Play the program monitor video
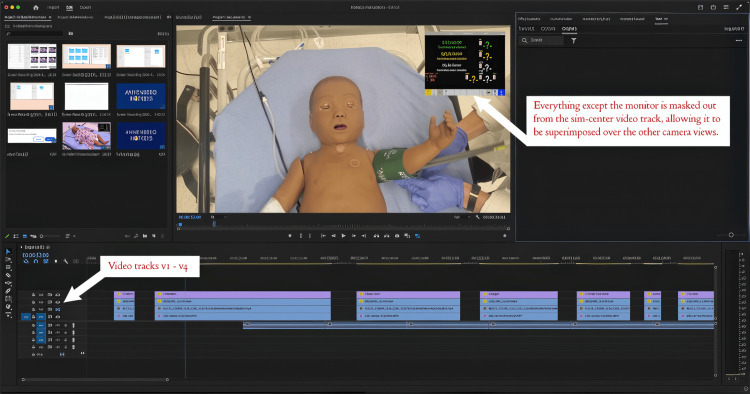The image size is (750, 394). click(x=343, y=236)
